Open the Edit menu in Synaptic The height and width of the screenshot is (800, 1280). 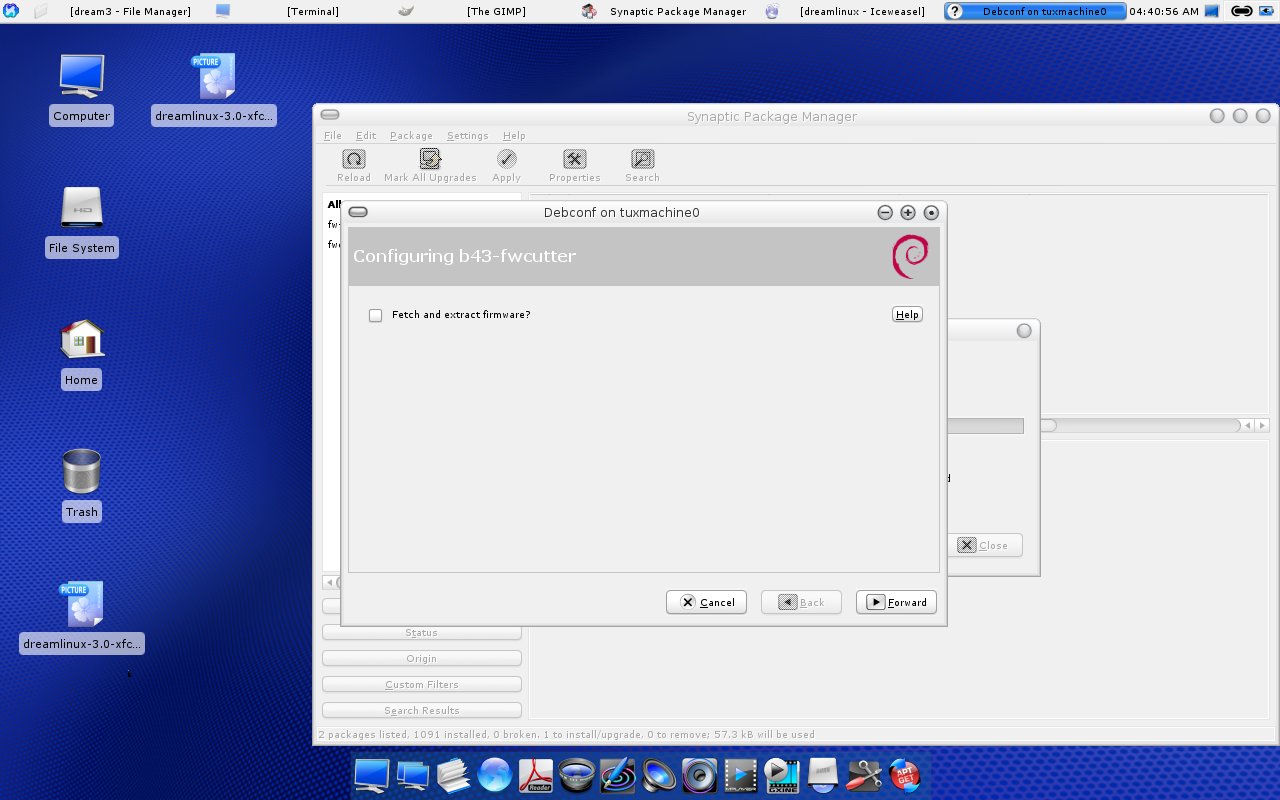(366, 135)
